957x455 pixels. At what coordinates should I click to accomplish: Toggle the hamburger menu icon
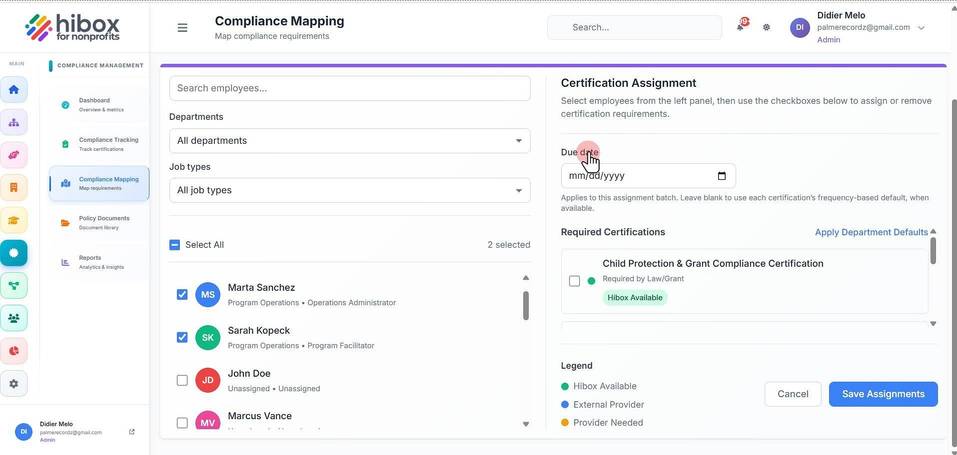click(x=182, y=27)
